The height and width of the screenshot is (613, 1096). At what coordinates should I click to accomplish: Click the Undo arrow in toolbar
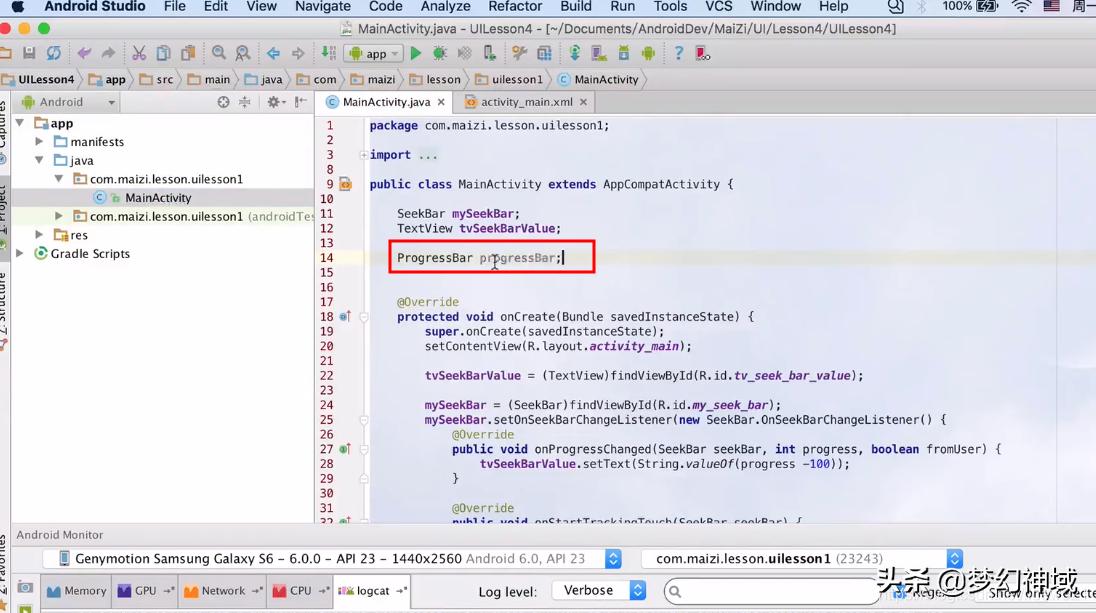(84, 53)
